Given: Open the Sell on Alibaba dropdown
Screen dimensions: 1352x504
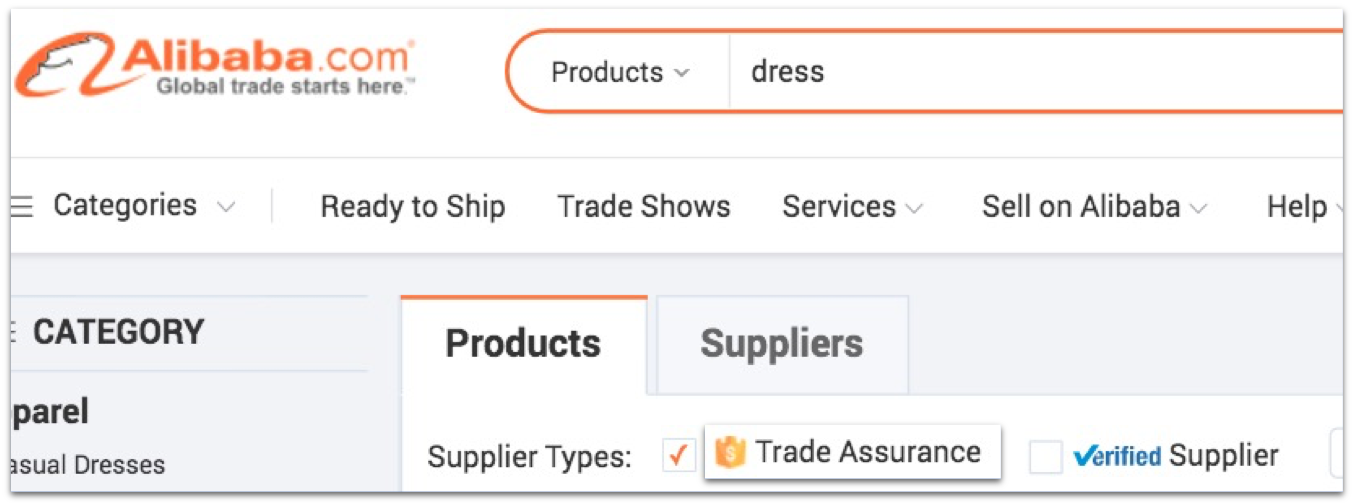Looking at the screenshot, I should (x=1094, y=207).
